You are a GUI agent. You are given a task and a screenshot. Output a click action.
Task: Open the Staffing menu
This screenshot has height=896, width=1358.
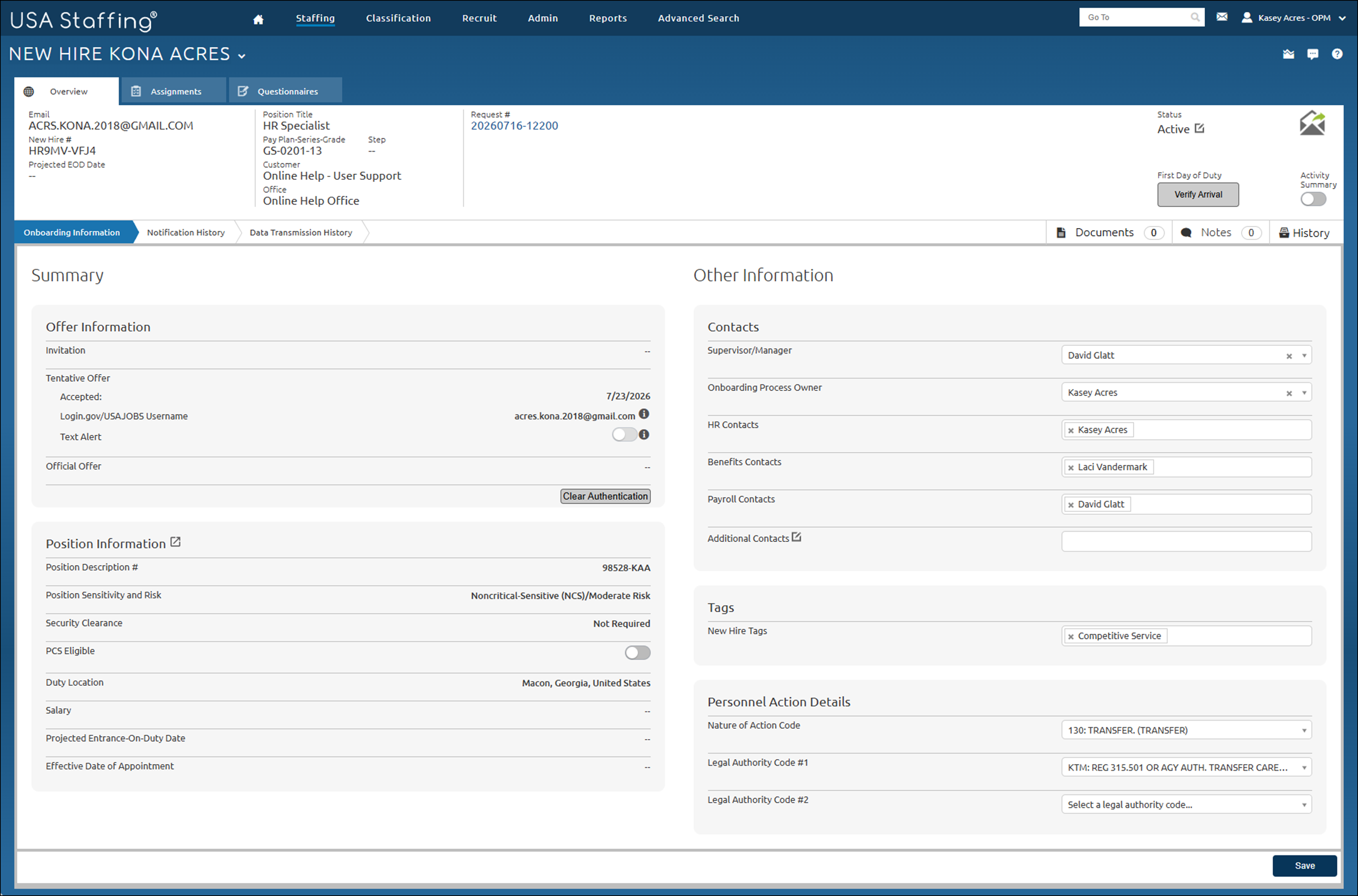point(315,18)
